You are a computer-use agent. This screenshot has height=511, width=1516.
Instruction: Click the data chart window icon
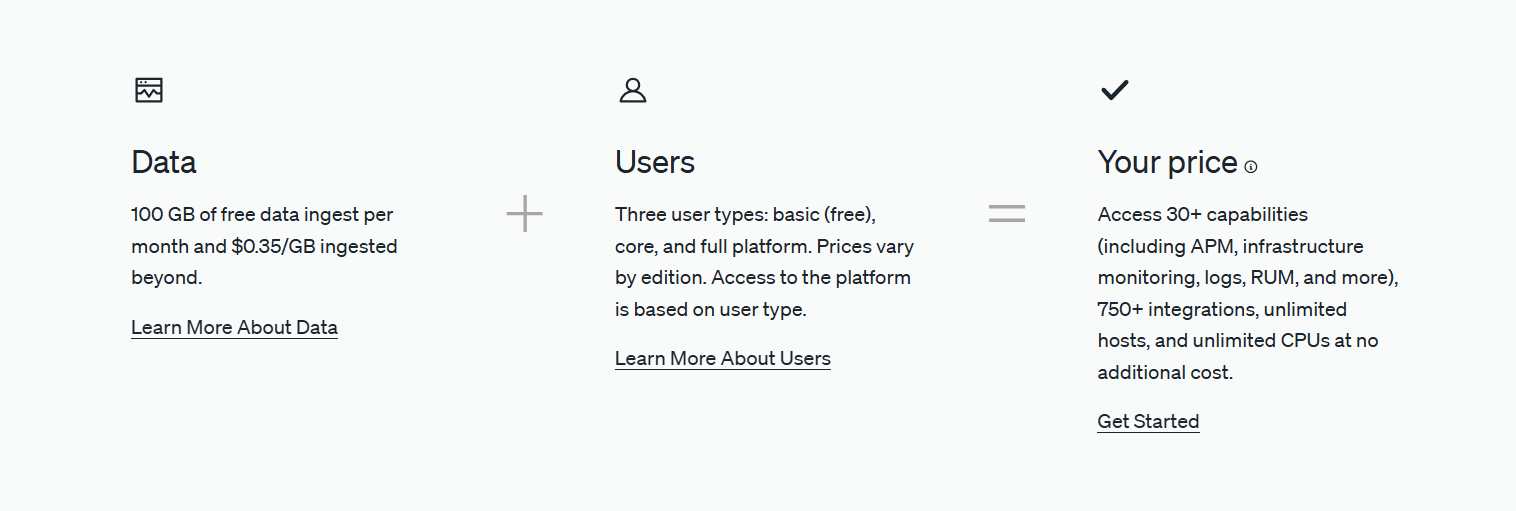pos(149,90)
